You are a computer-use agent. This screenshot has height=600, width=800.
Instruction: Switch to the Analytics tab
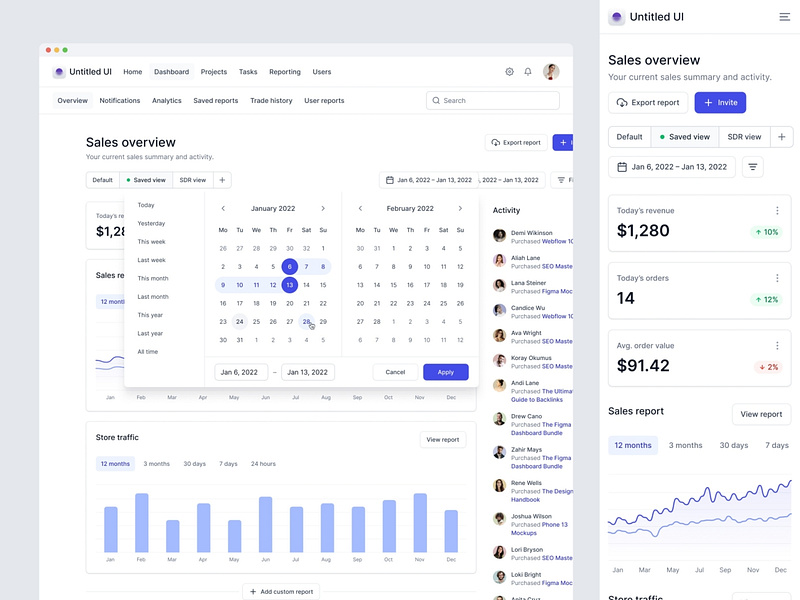[x=166, y=100]
